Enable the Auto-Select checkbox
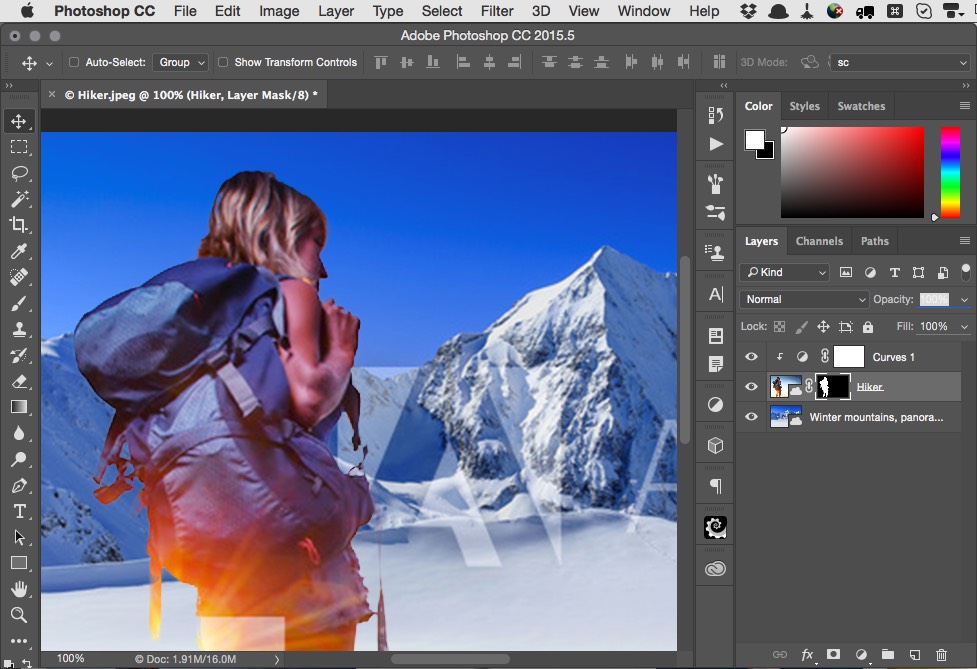Viewport: 977px width, 669px height. pos(74,61)
